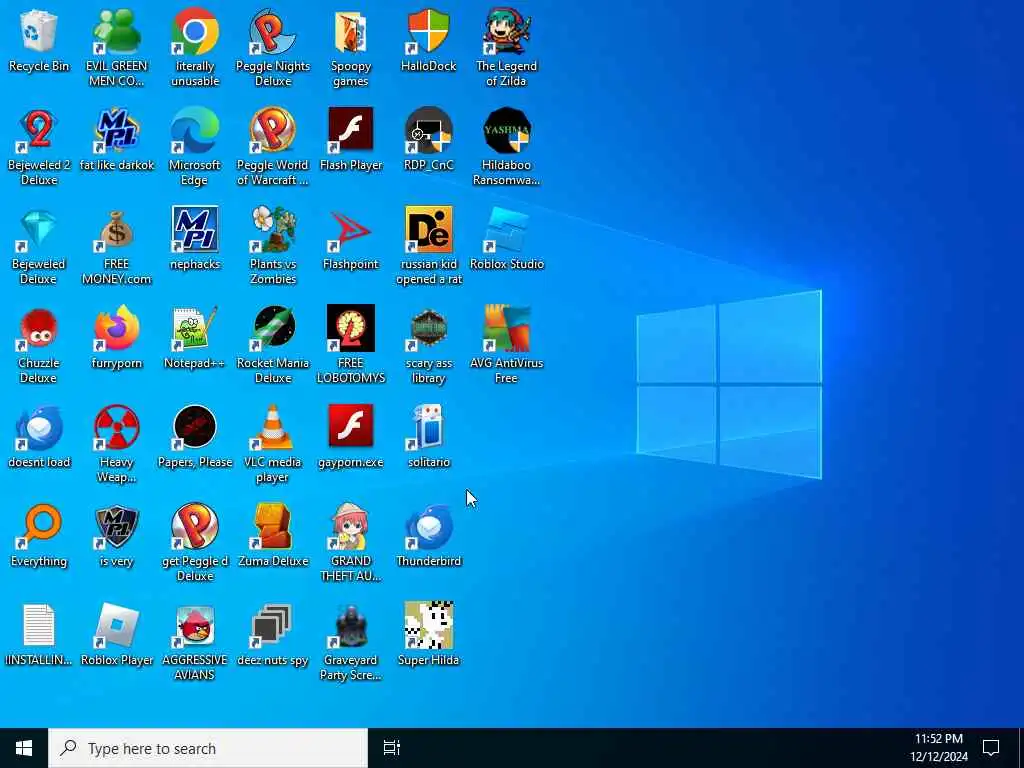The height and width of the screenshot is (768, 1024).
Task: Select the AGGRESSIVE AVIANS icon
Action: click(195, 626)
